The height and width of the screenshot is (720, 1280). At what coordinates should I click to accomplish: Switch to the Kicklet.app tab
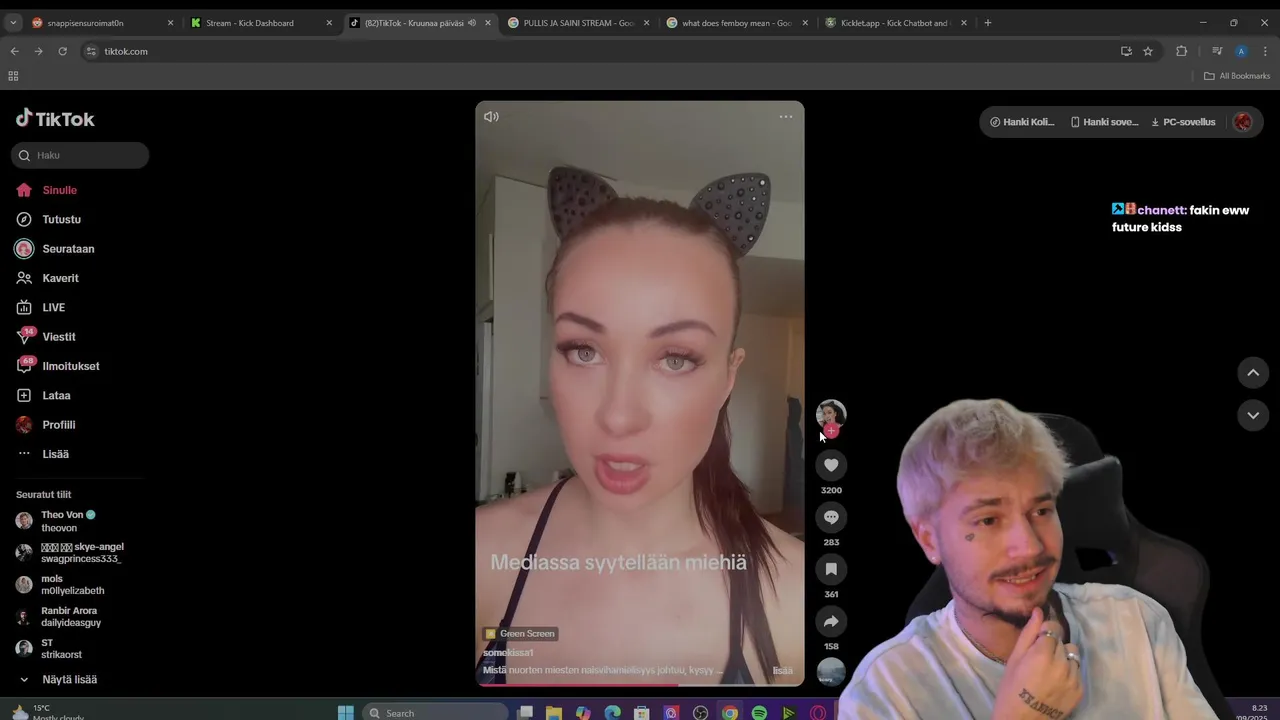[x=894, y=23]
